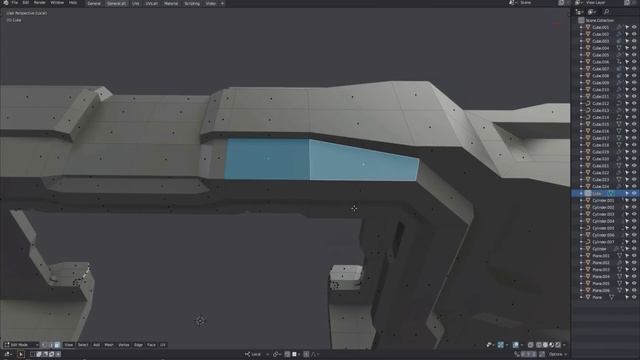640x360 pixels.
Task: Open the Vertex menu in viewport header
Action: 124,345
